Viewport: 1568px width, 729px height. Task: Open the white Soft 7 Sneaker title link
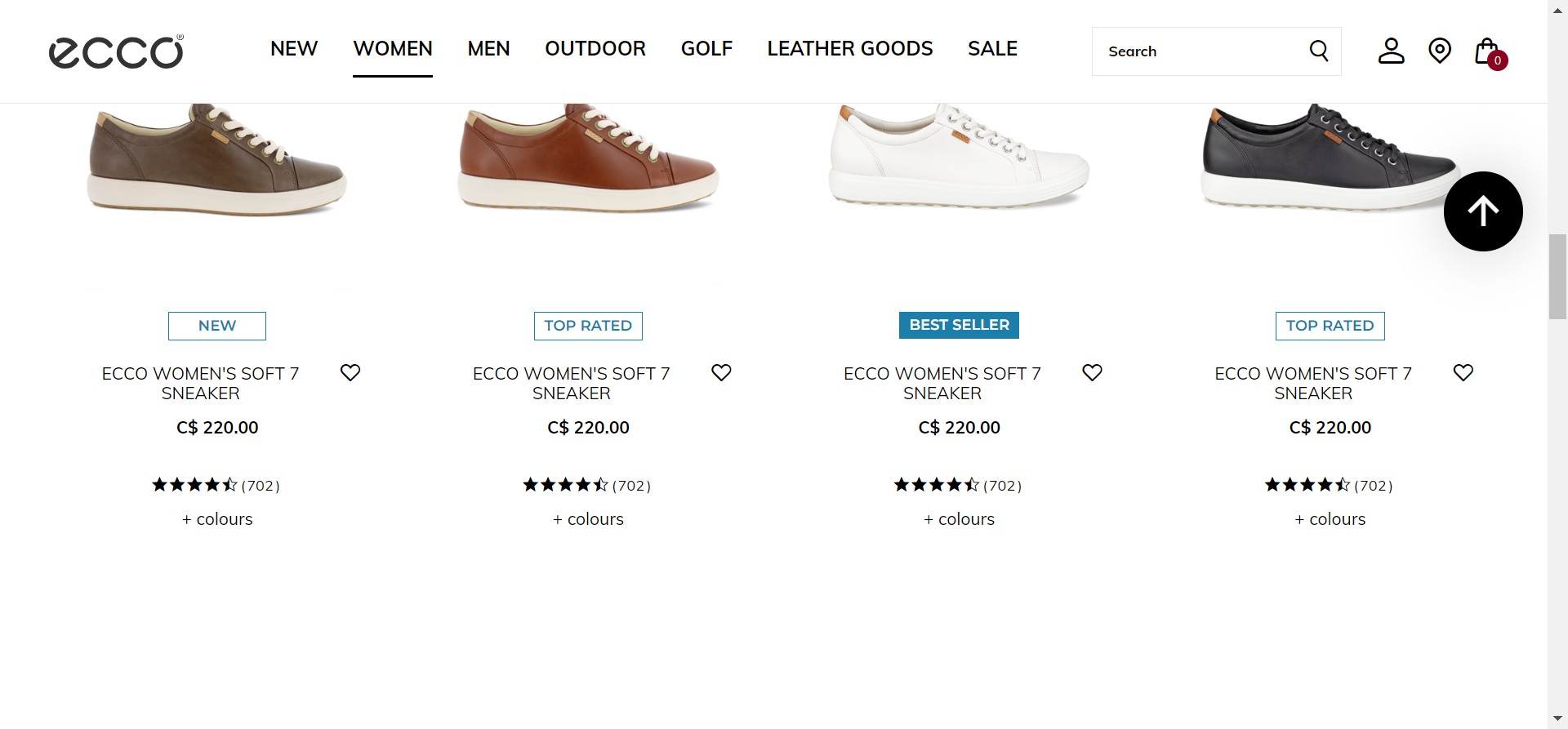[942, 383]
